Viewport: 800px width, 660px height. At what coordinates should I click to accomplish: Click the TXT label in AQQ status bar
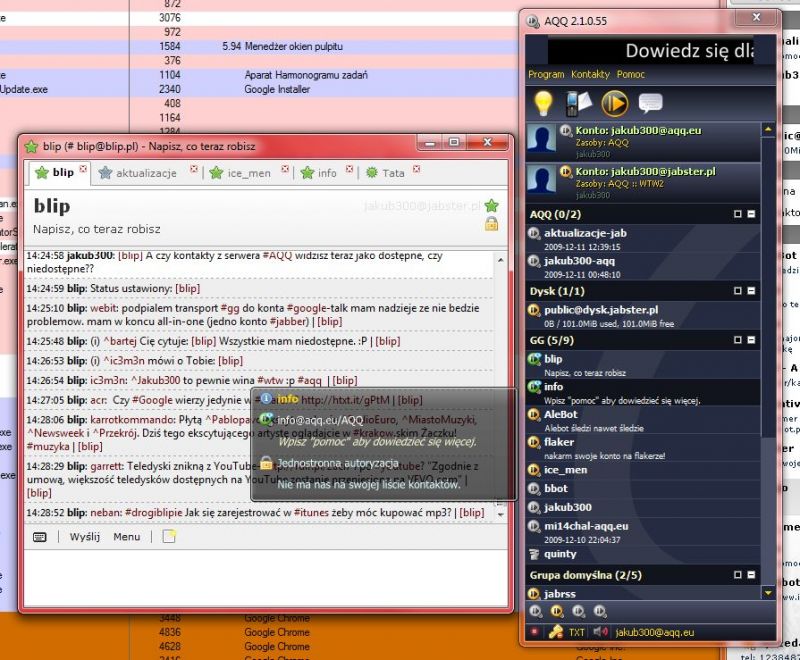[577, 632]
